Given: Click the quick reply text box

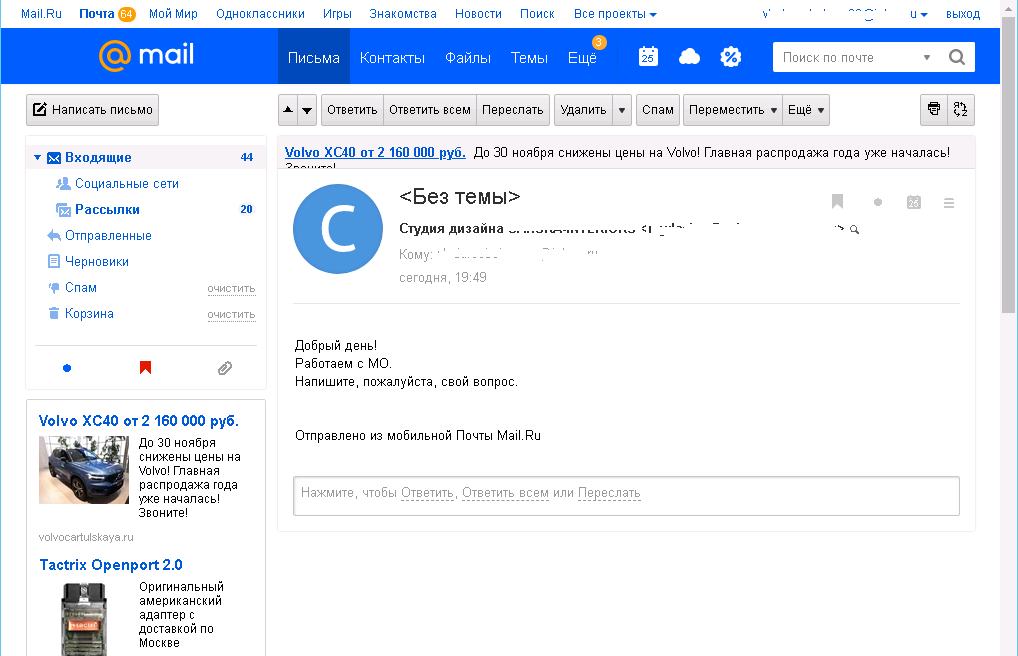Looking at the screenshot, I should tap(626, 494).
